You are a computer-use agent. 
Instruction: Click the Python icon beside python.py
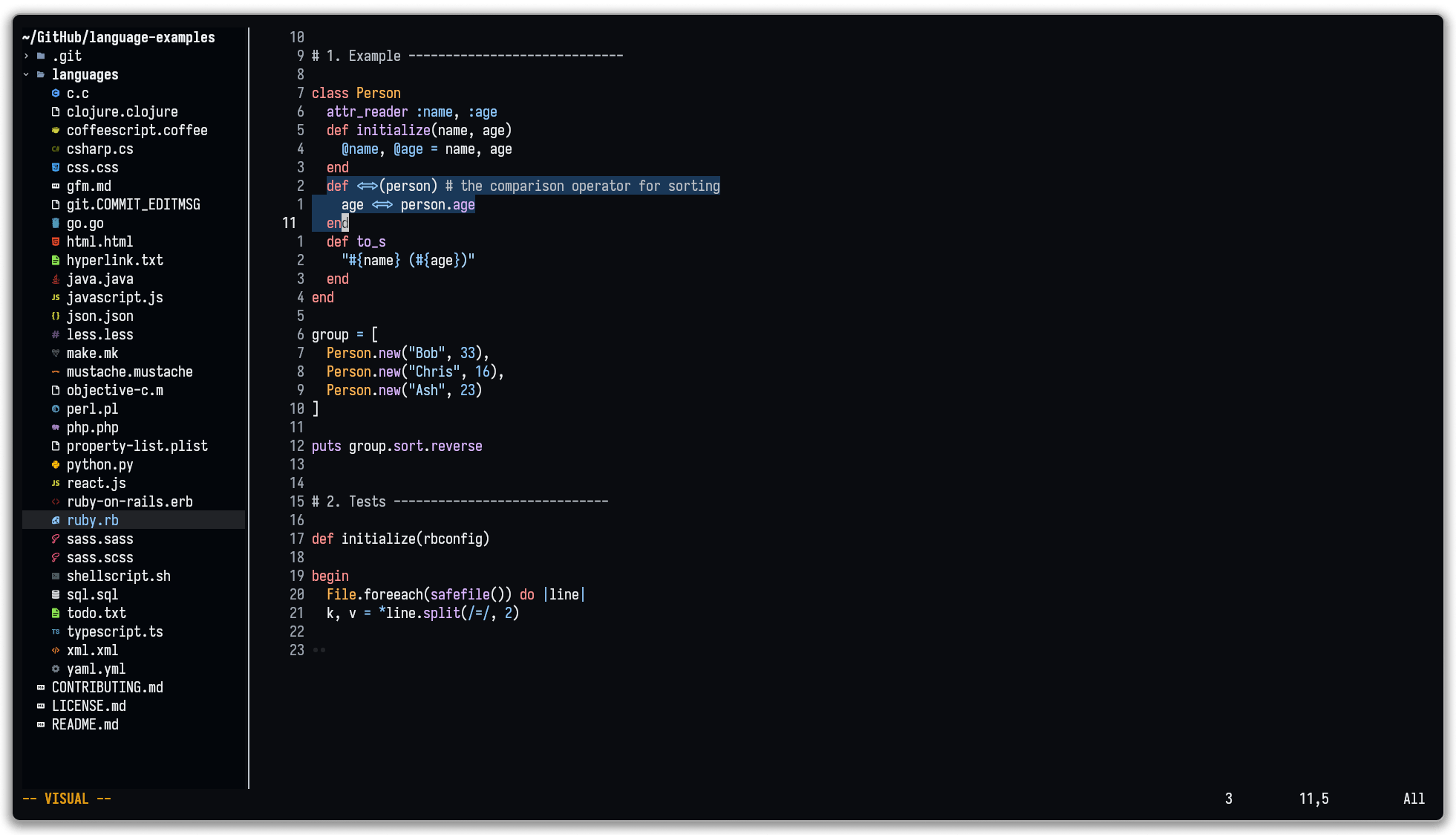[56, 465]
